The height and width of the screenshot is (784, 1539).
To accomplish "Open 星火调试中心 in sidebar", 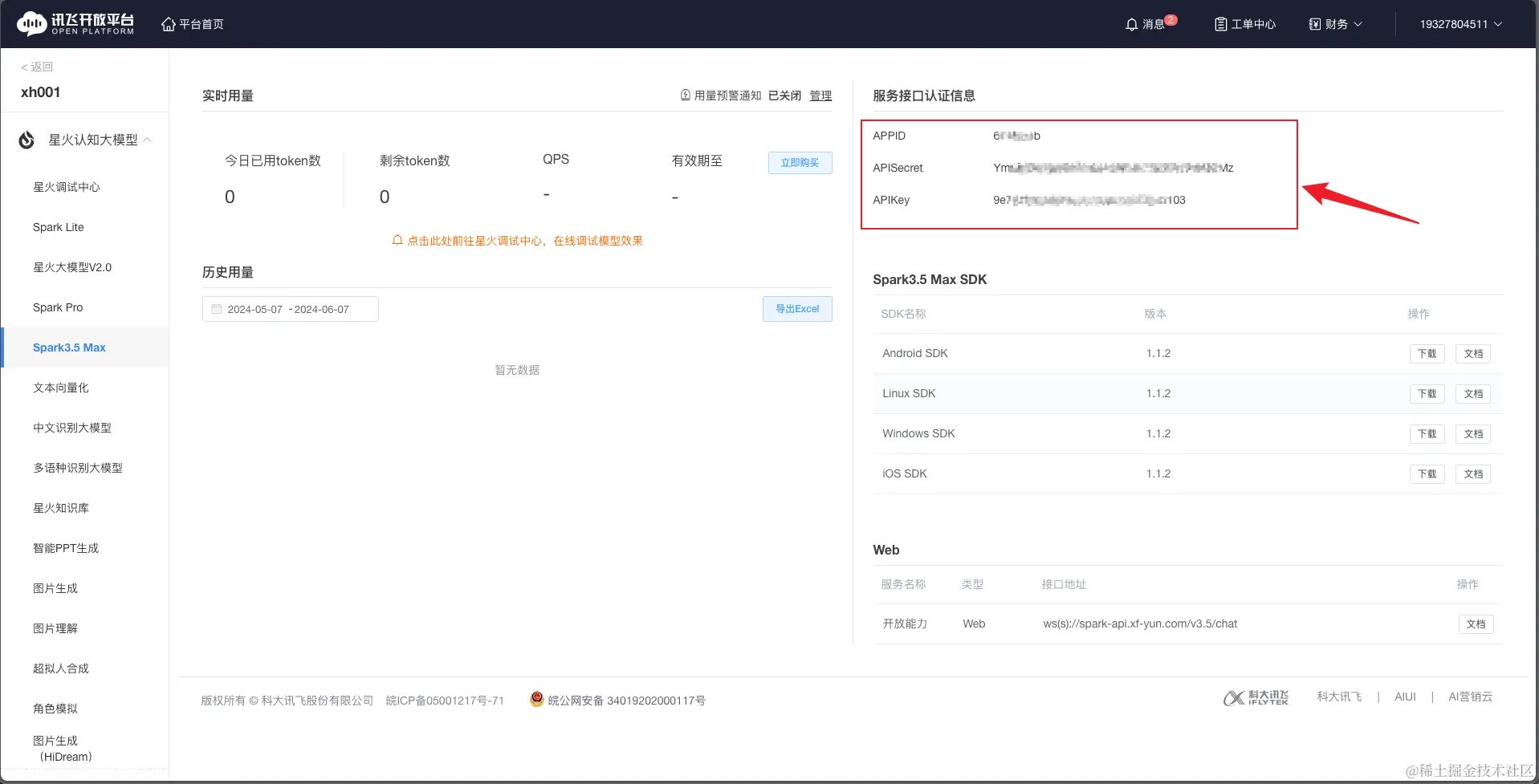I will pyautogui.click(x=67, y=187).
